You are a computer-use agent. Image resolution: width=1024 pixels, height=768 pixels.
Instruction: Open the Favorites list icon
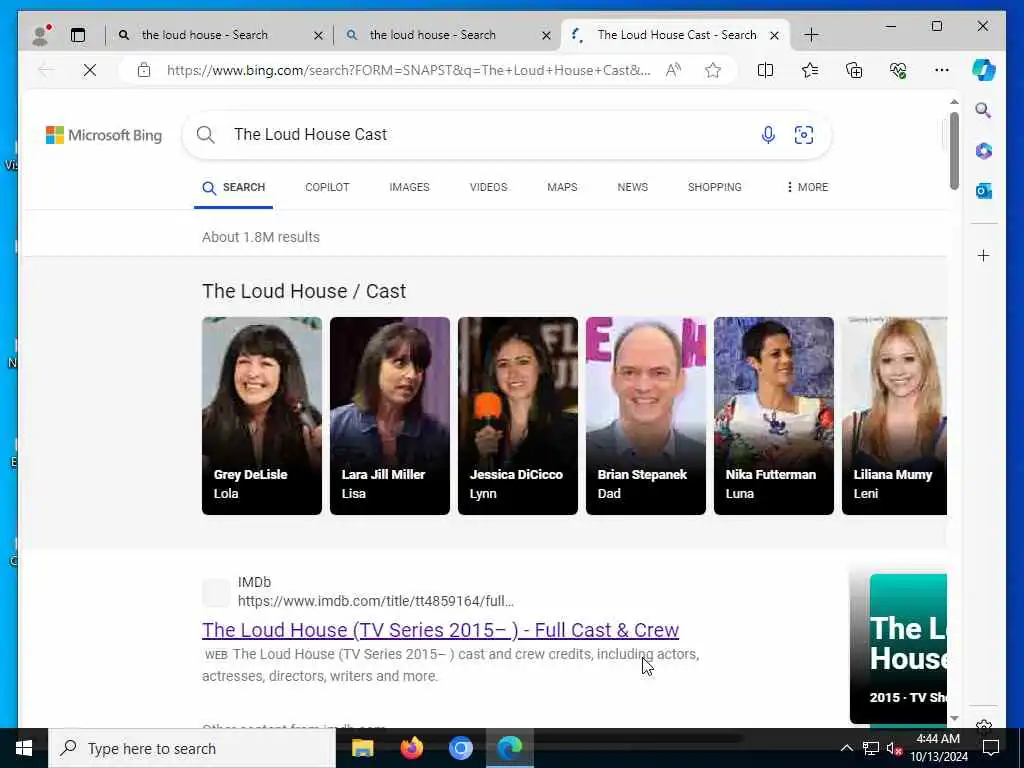pyautogui.click(x=810, y=70)
